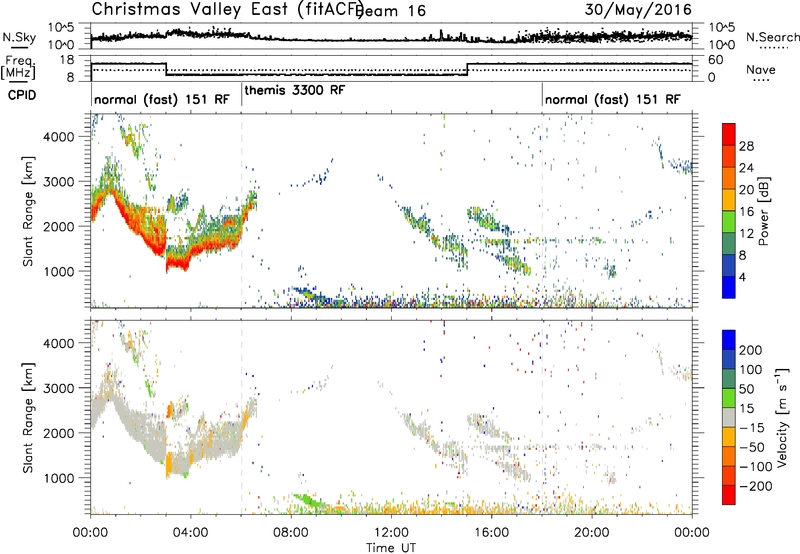Click the date '30/May/2016'
Screen dimensions: 800x554
pos(638,10)
